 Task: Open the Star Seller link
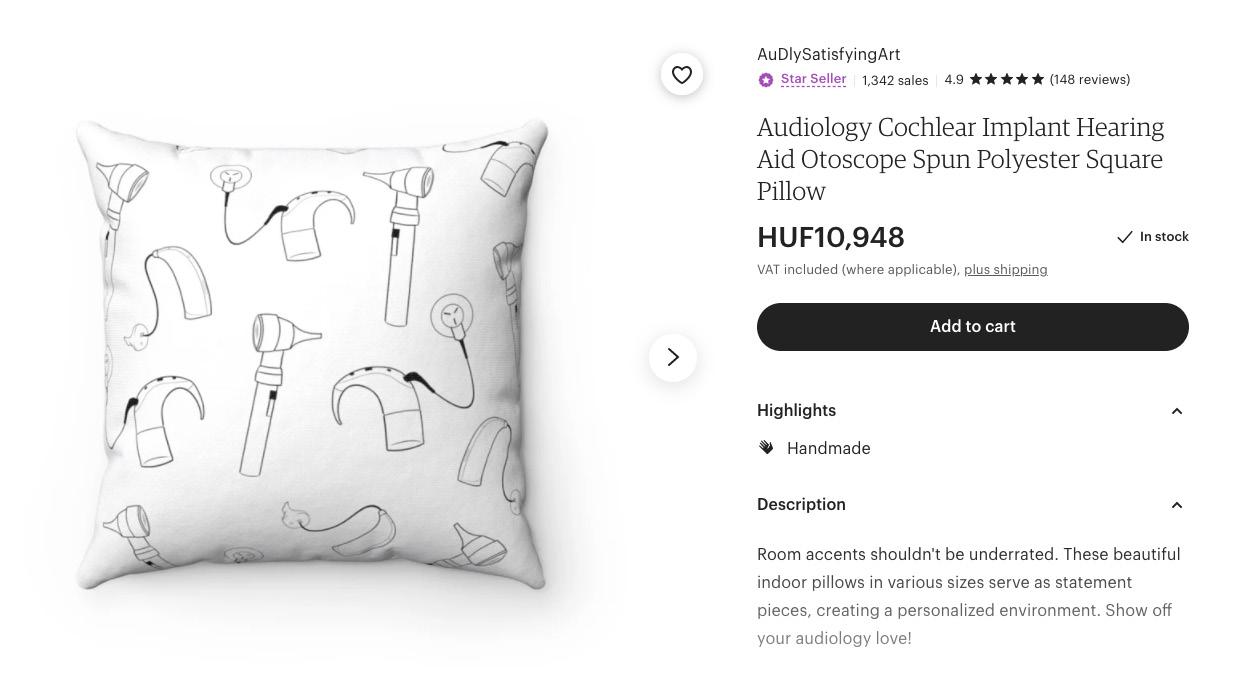point(813,79)
